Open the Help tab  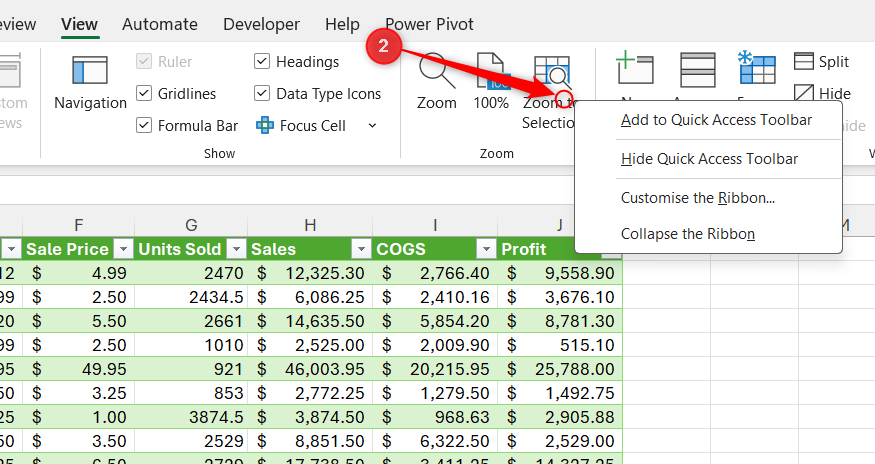pos(342,25)
